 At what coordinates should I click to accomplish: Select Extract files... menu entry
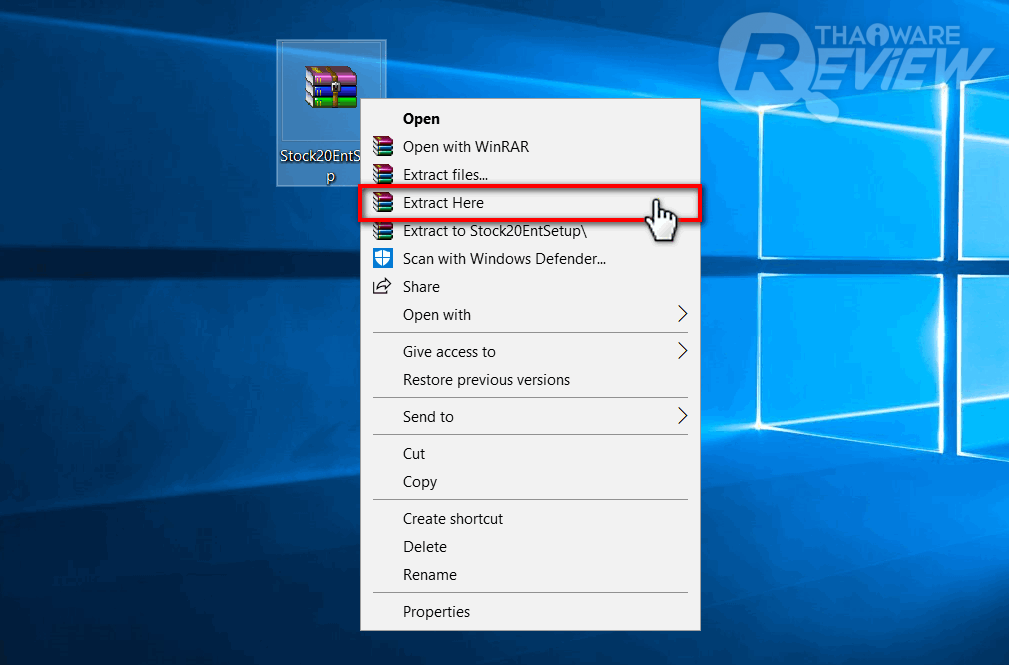point(530,174)
